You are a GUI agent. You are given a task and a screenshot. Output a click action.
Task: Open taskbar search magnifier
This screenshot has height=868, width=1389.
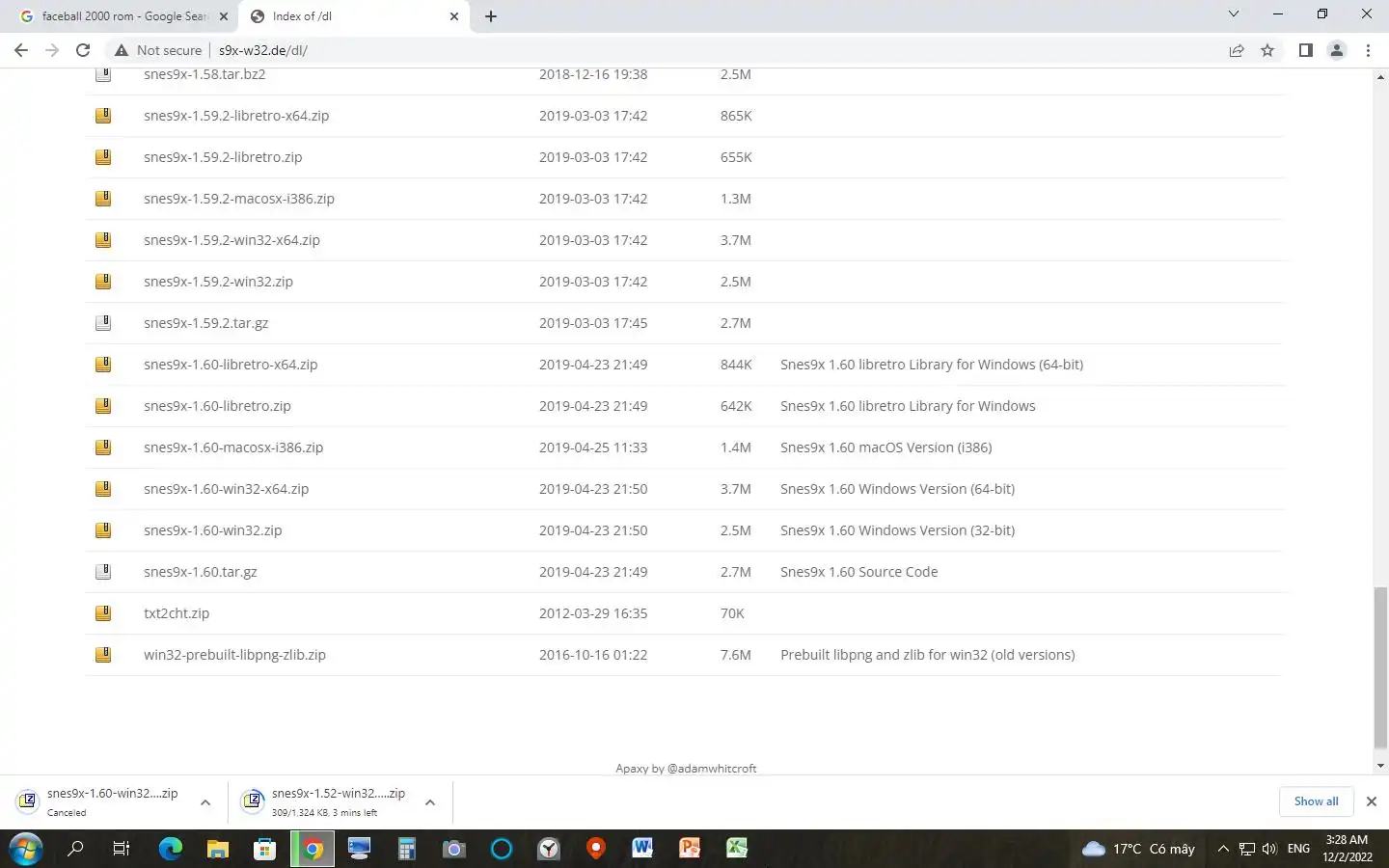75,849
